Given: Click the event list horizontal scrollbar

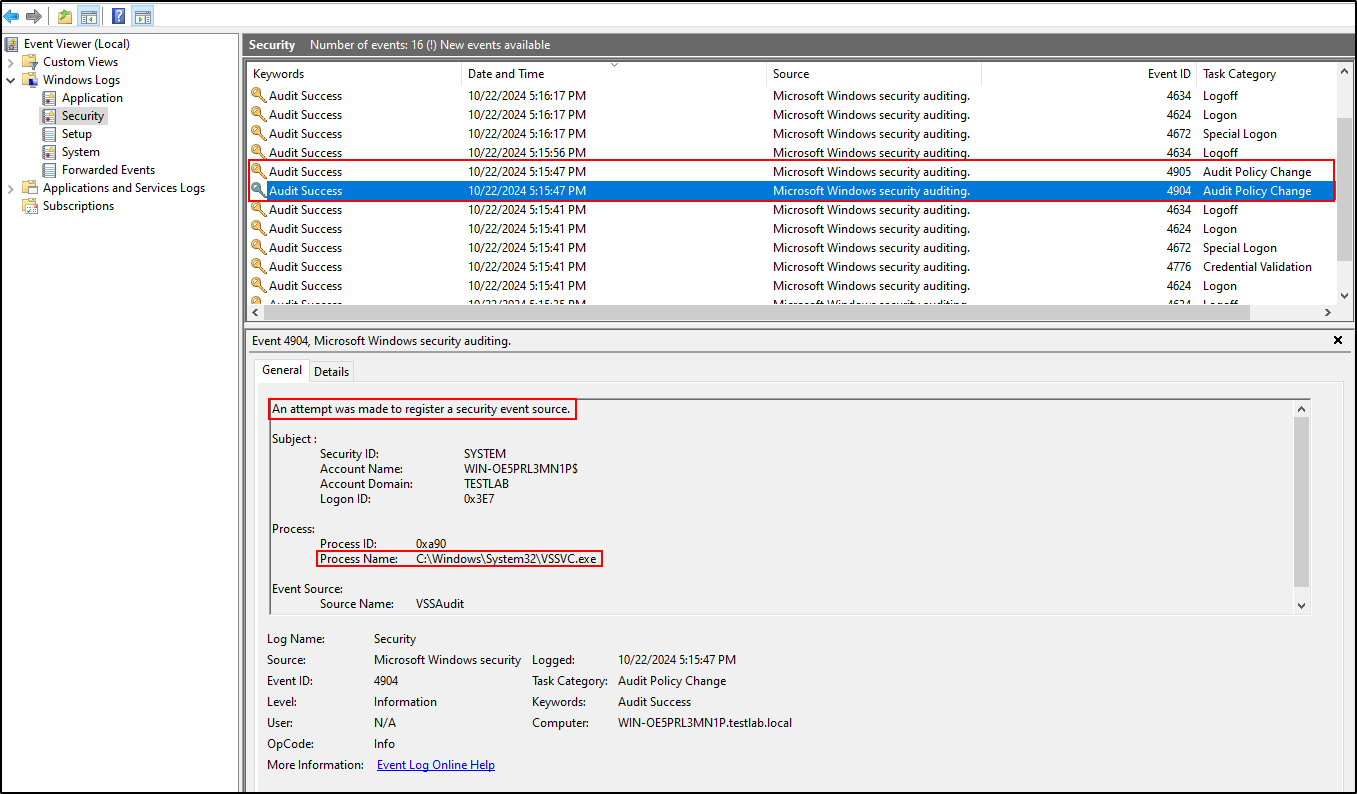Looking at the screenshot, I should click(750, 313).
